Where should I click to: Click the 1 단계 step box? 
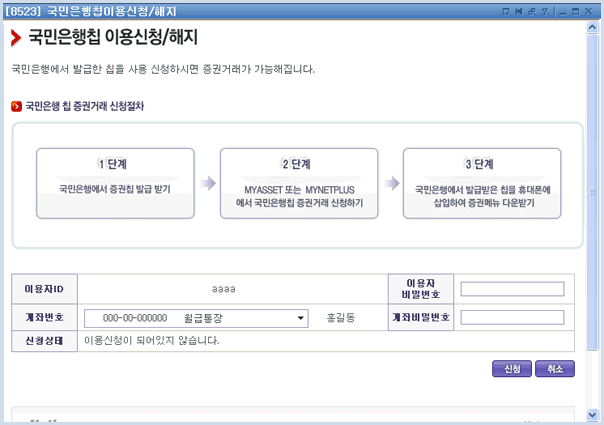tap(115, 183)
